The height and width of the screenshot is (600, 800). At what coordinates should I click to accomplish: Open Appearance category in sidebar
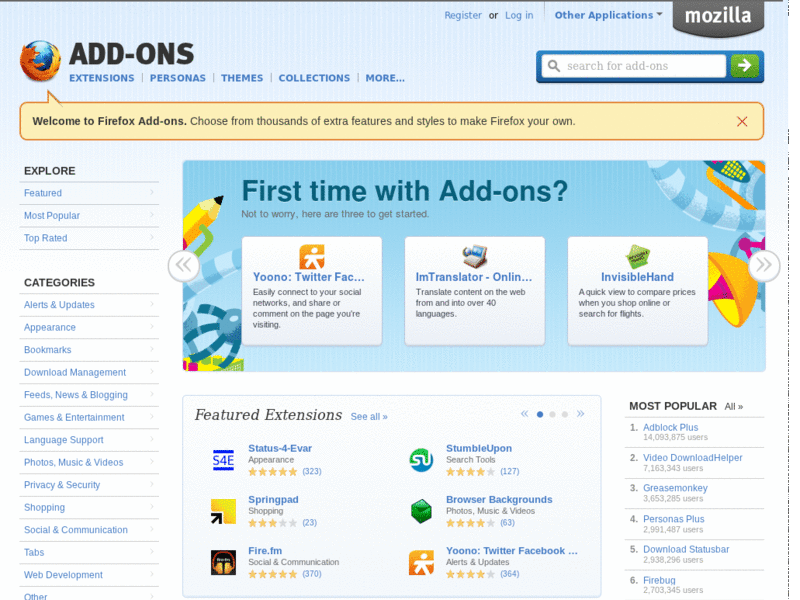click(89, 328)
